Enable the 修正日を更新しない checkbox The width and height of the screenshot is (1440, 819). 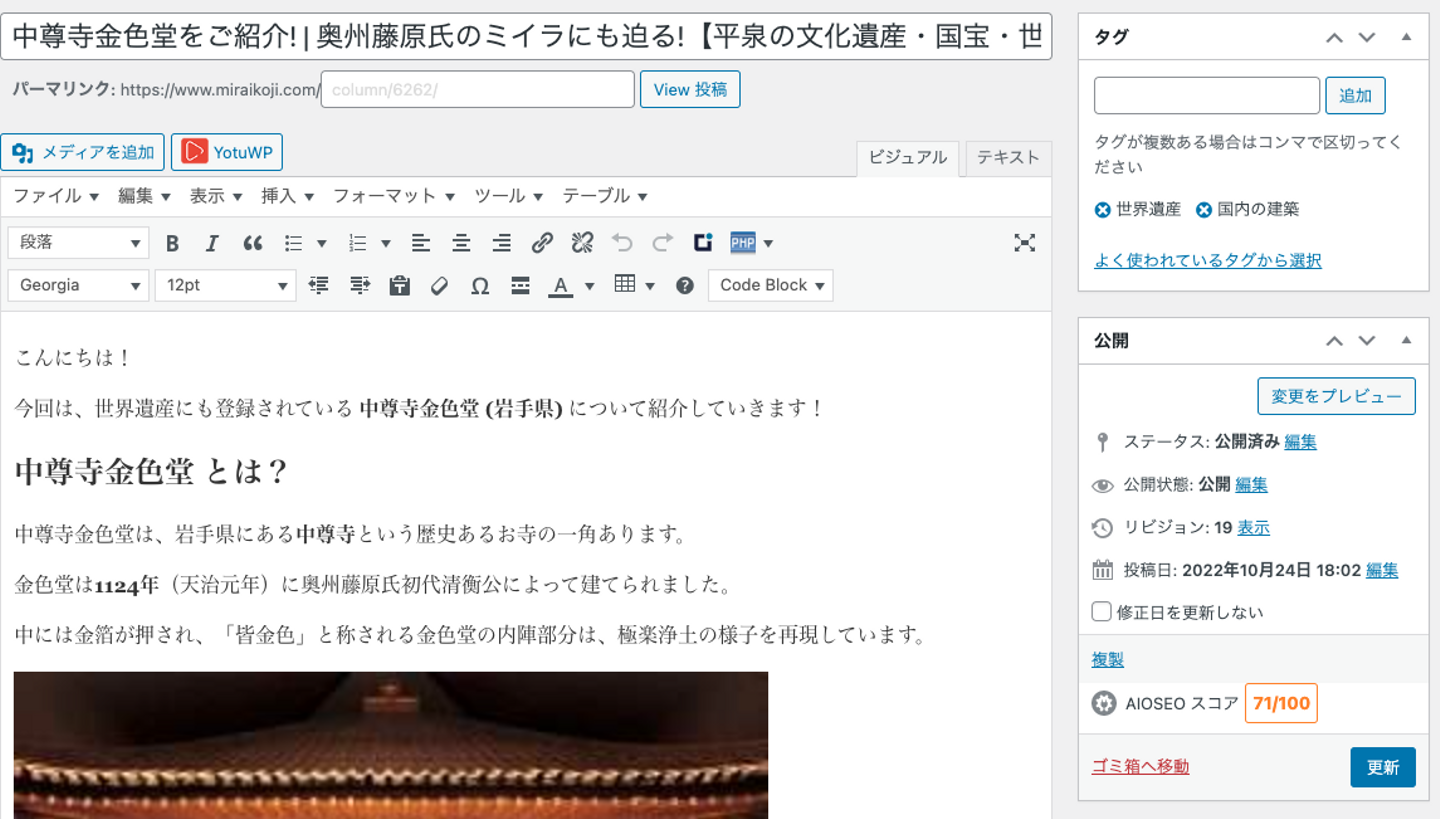coord(1102,612)
